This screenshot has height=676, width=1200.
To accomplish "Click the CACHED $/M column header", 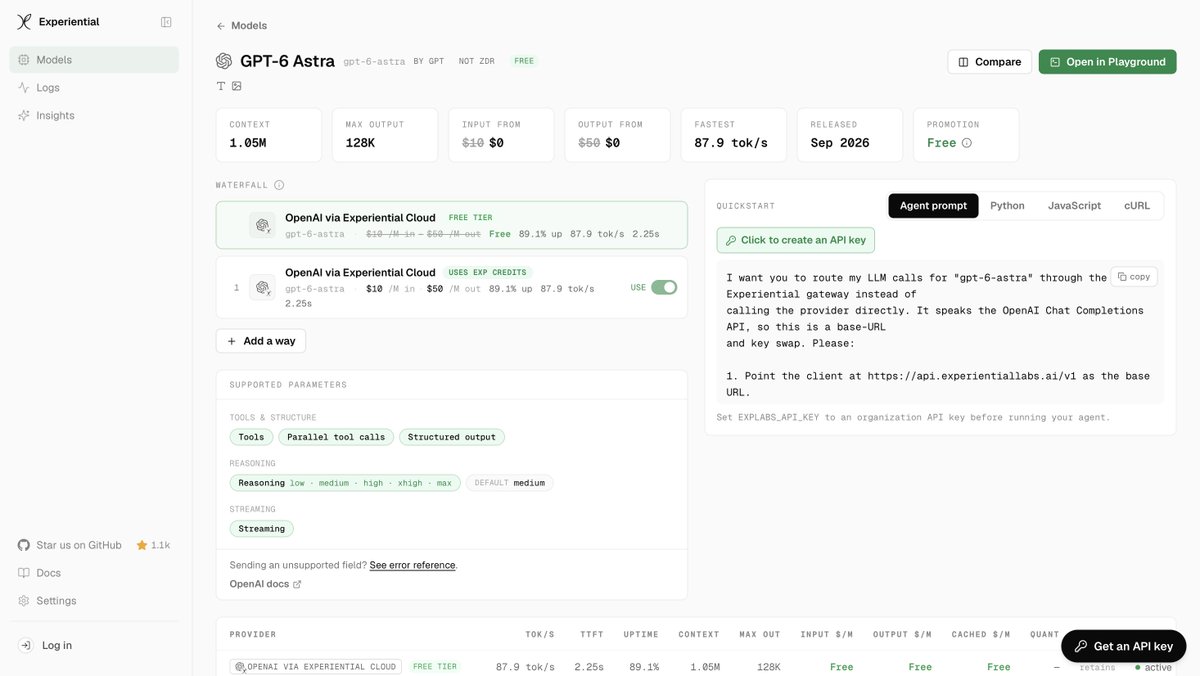I will 981,635.
